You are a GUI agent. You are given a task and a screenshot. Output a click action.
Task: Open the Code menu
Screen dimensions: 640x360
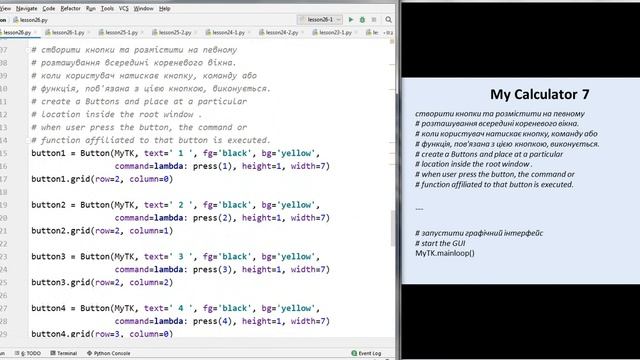coord(49,8)
